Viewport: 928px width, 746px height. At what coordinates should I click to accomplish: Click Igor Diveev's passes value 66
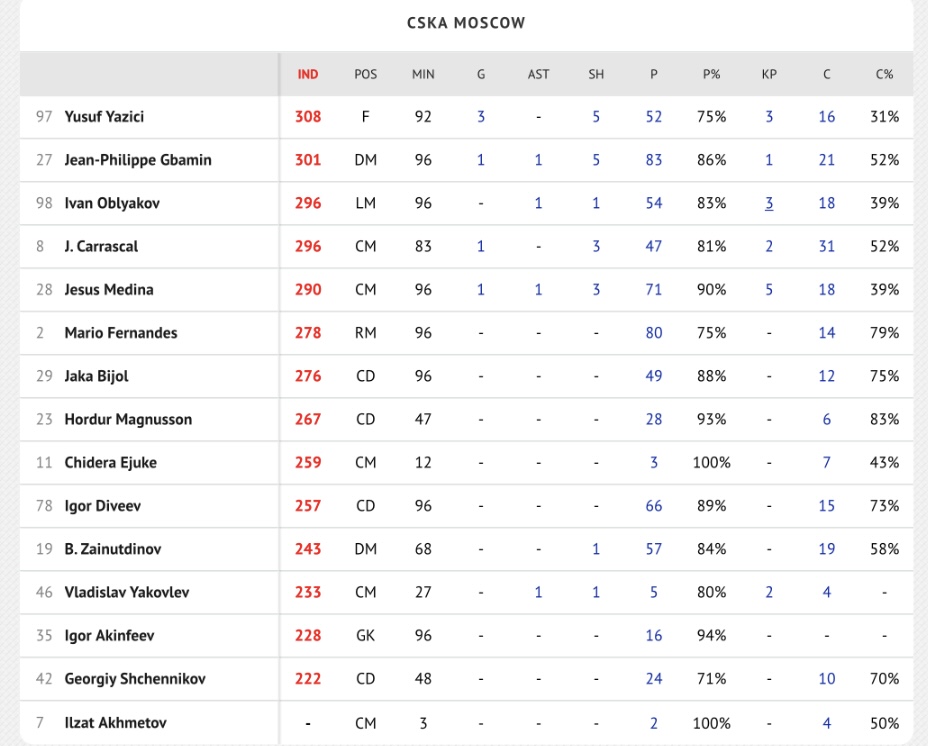tap(654, 506)
